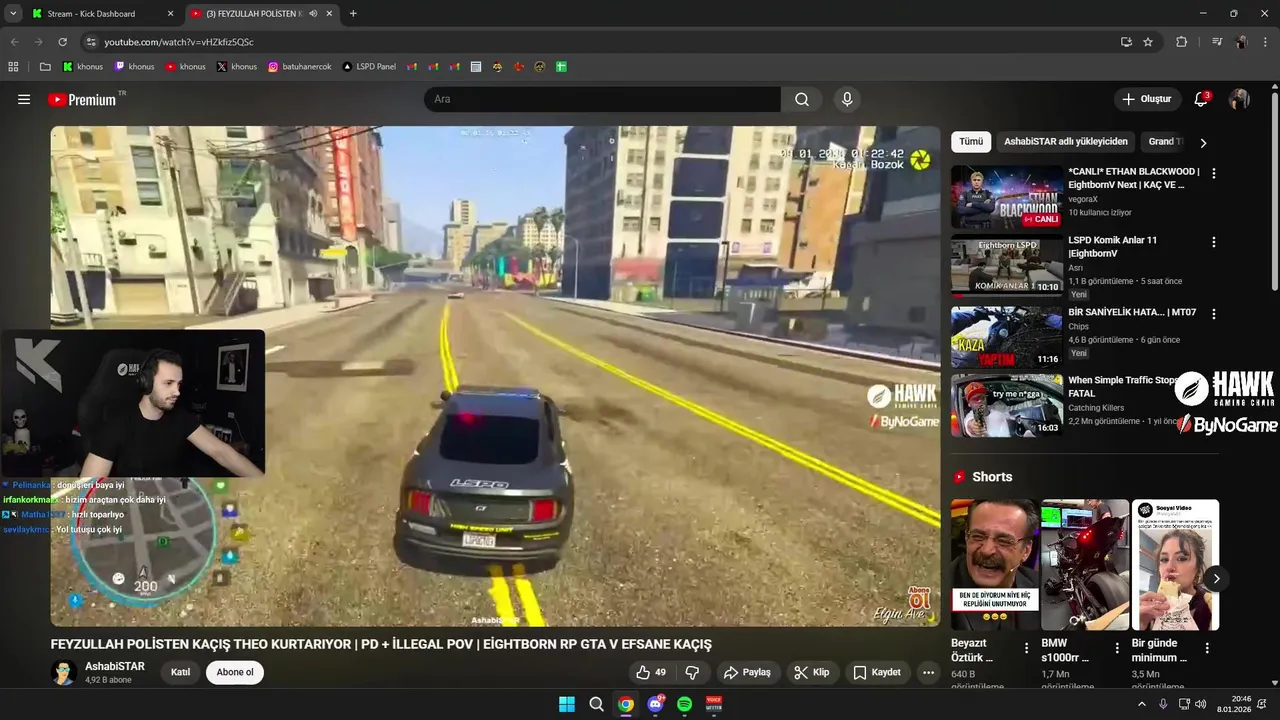The width and height of the screenshot is (1280, 720).
Task: Click the Oluştur create button
Action: pyautogui.click(x=1147, y=99)
